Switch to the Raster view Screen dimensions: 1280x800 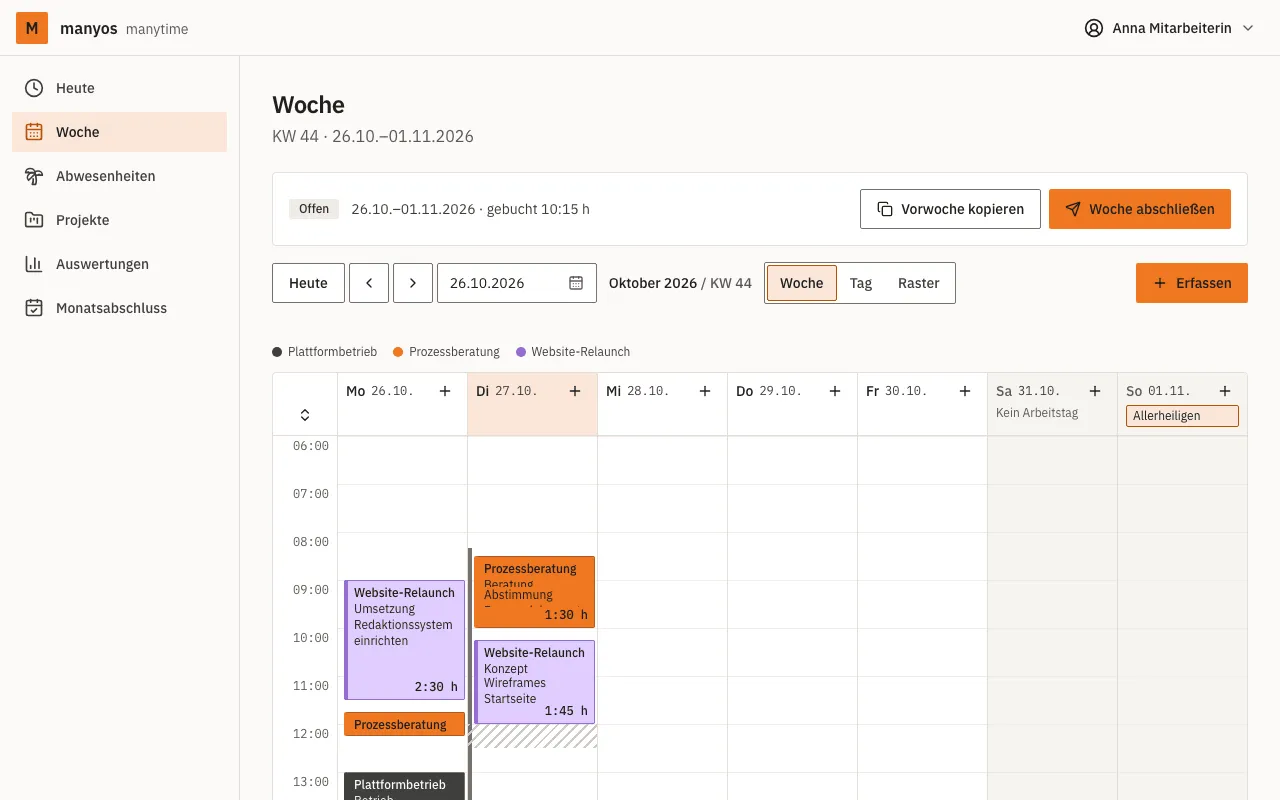tap(919, 283)
